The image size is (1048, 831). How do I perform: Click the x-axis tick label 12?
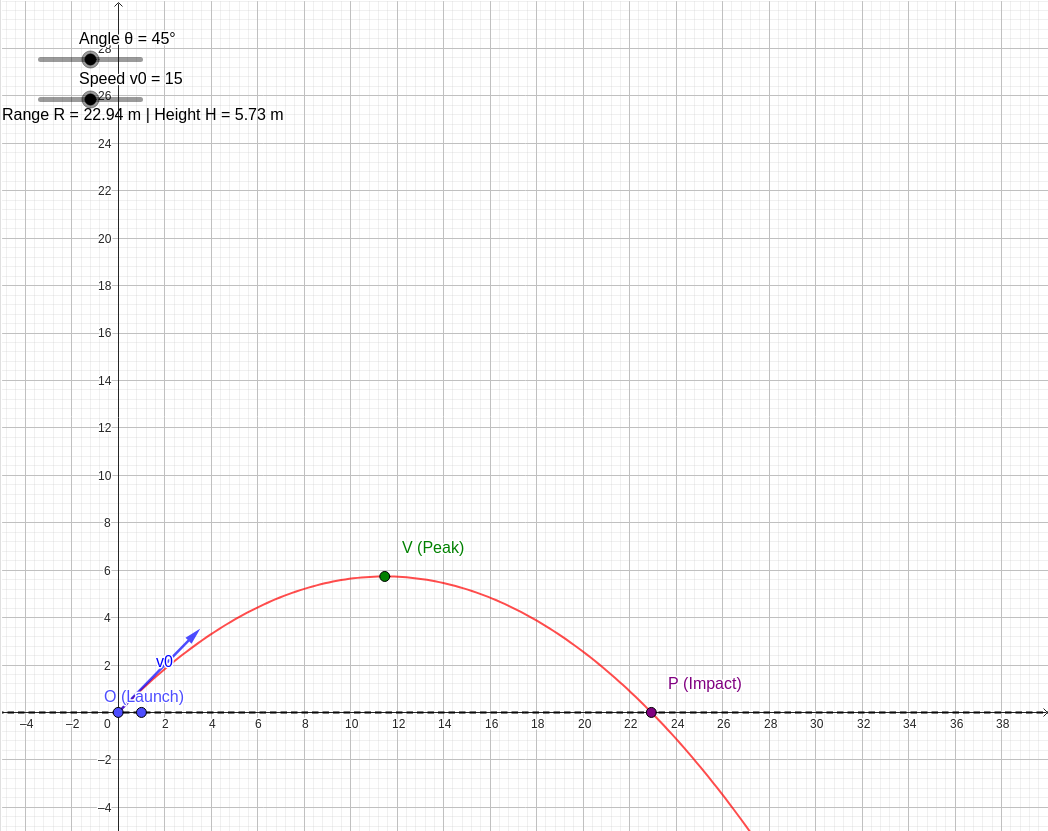[x=398, y=724]
